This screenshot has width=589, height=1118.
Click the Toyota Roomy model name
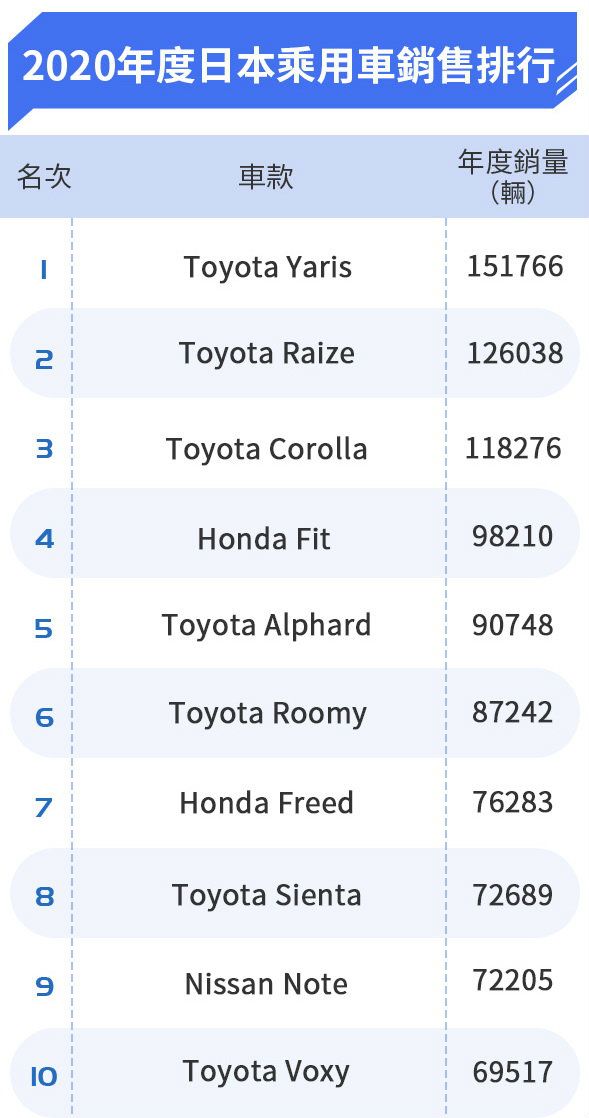pos(268,714)
